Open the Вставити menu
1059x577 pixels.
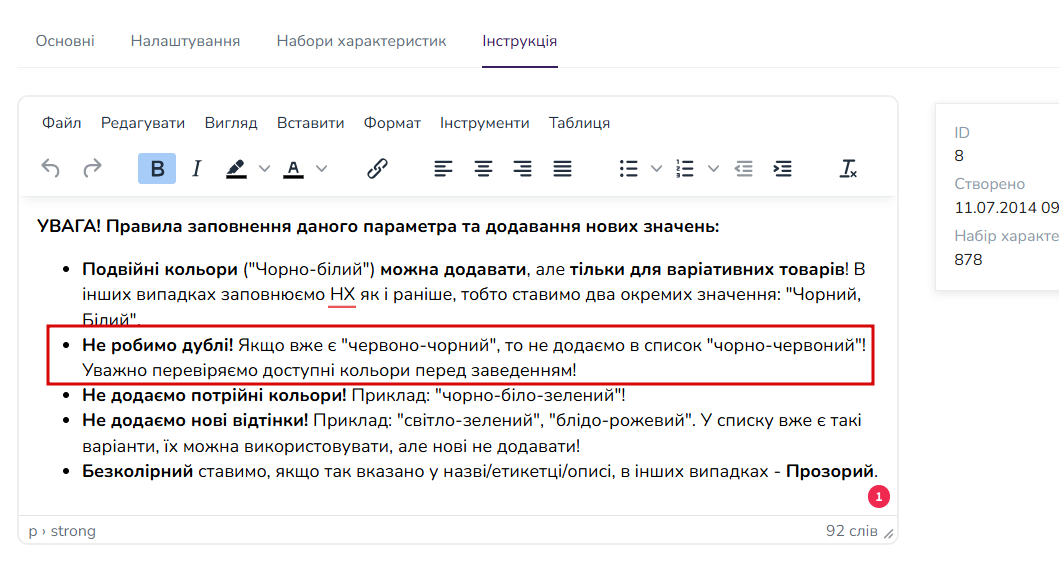(311, 123)
